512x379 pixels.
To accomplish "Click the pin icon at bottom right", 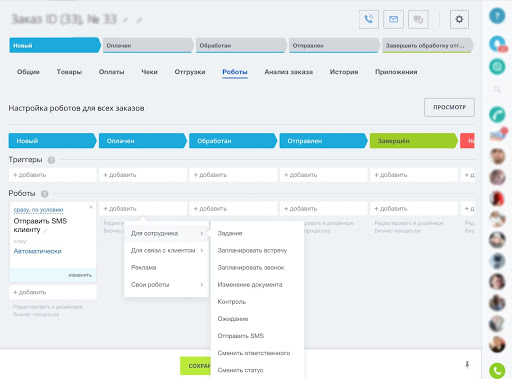I will pyautogui.click(x=467, y=365).
